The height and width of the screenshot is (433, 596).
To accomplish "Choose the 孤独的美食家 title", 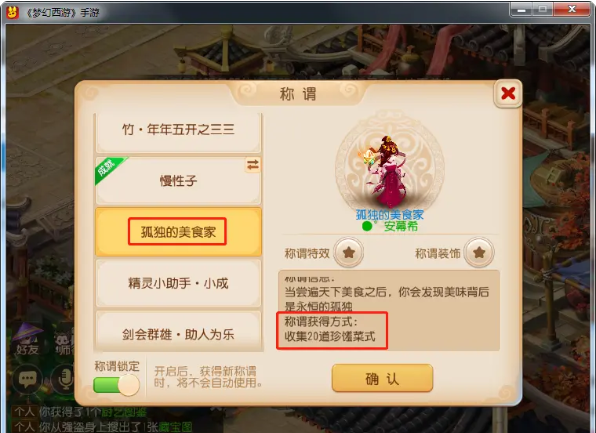I will click(x=178, y=232).
